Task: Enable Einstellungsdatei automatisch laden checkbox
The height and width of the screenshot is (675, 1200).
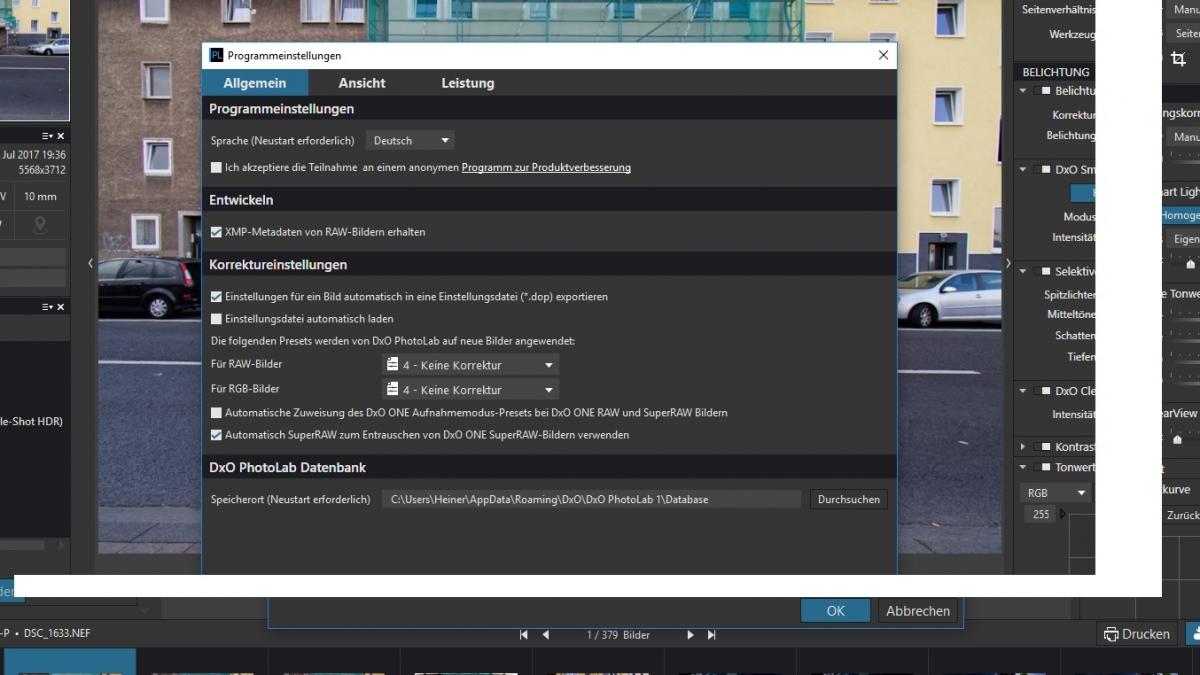Action: click(x=216, y=319)
